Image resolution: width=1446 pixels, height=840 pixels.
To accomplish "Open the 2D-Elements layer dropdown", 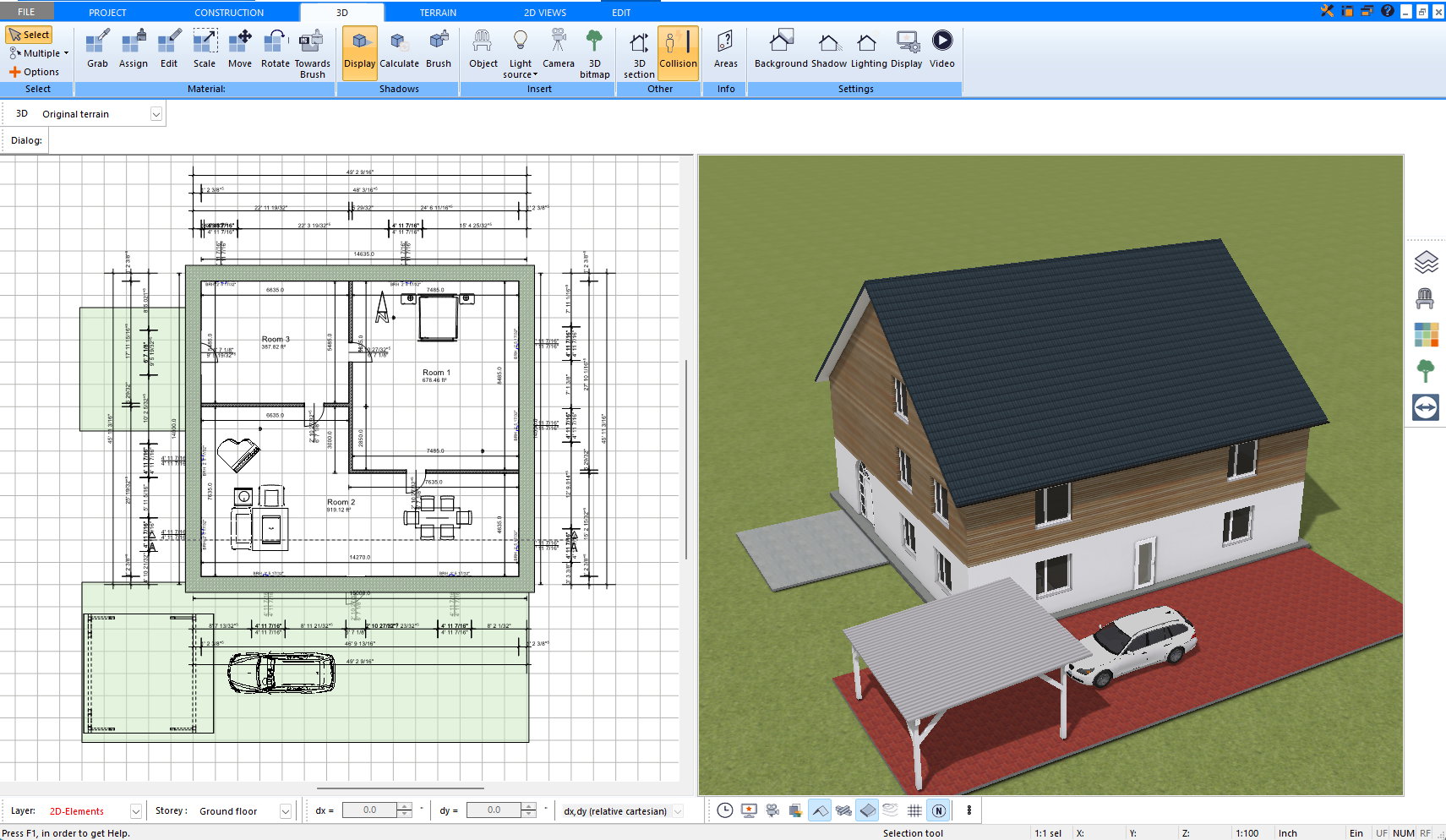I will [x=135, y=811].
